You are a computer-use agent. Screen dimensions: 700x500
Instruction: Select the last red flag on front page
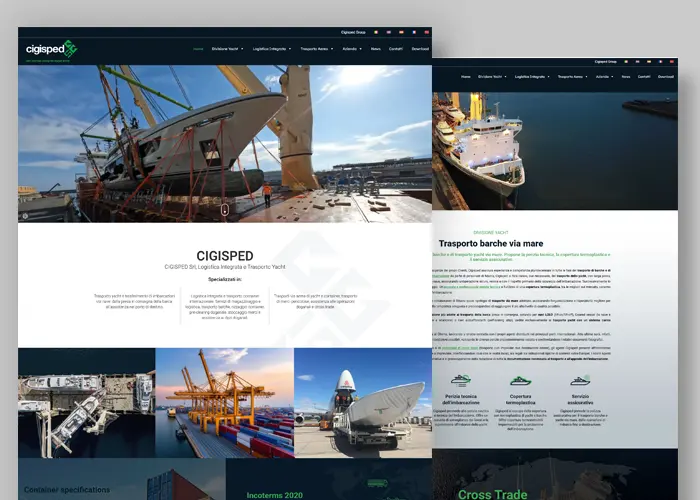point(426,32)
